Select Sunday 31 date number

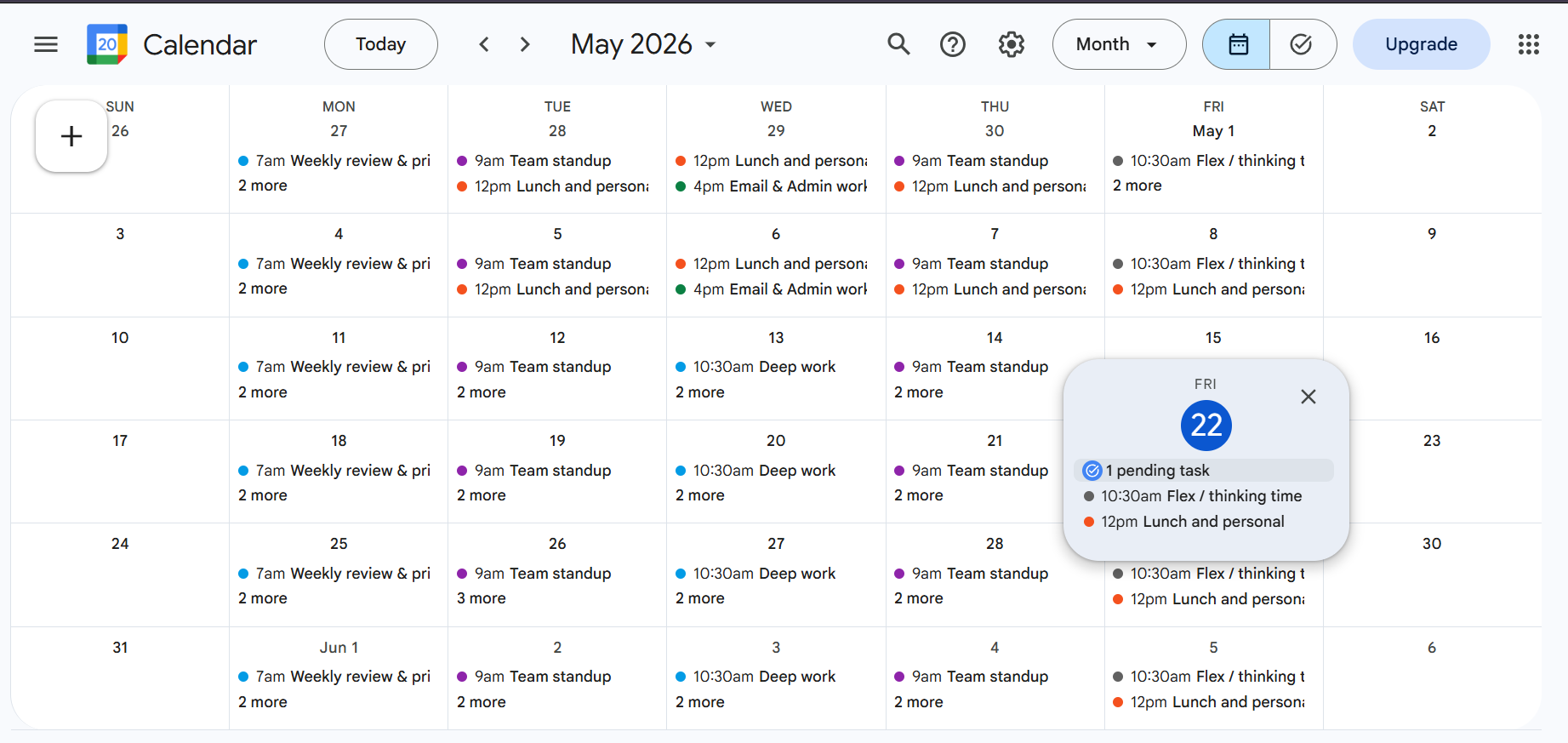click(120, 648)
